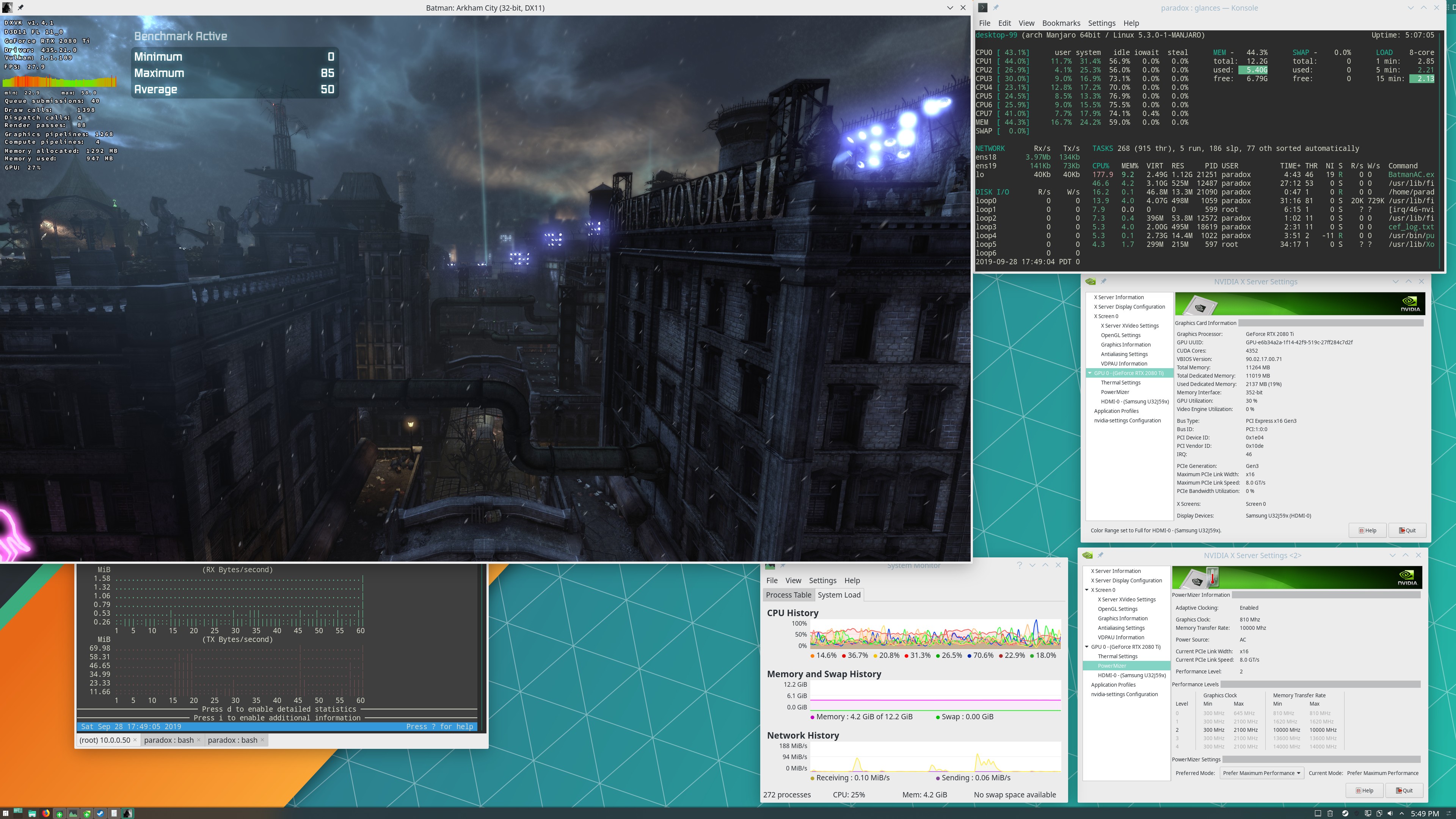This screenshot has width=1456, height=819.
Task: Open System Monitor Settings menu
Action: tap(822, 581)
